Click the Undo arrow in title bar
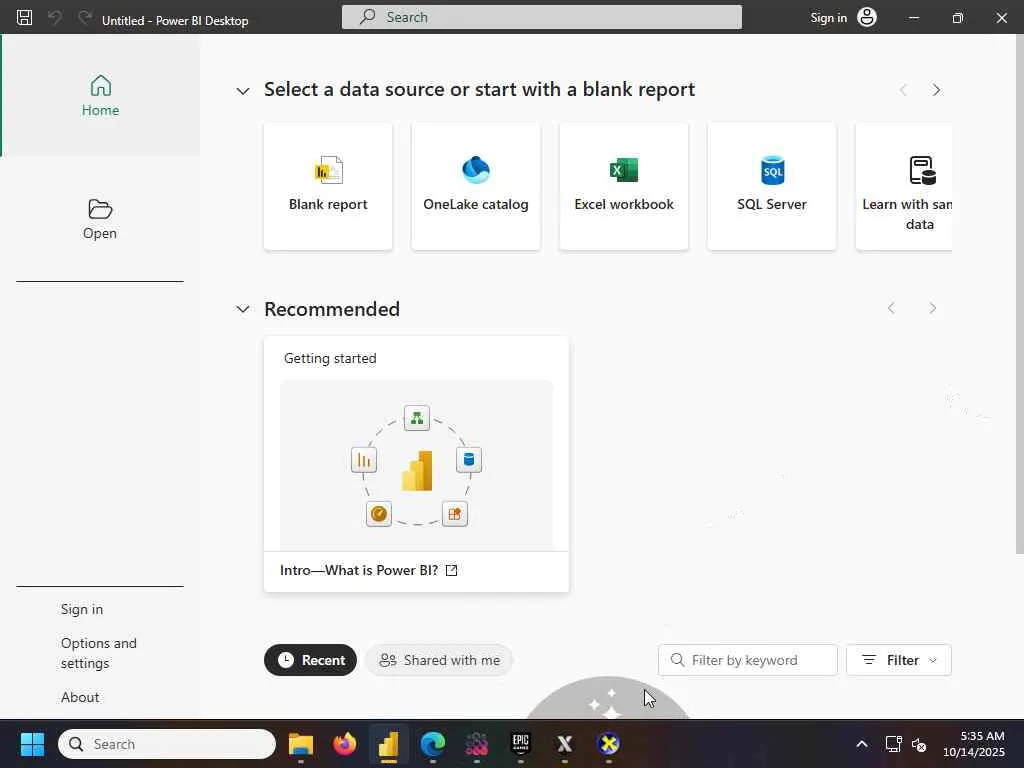 pyautogui.click(x=55, y=18)
